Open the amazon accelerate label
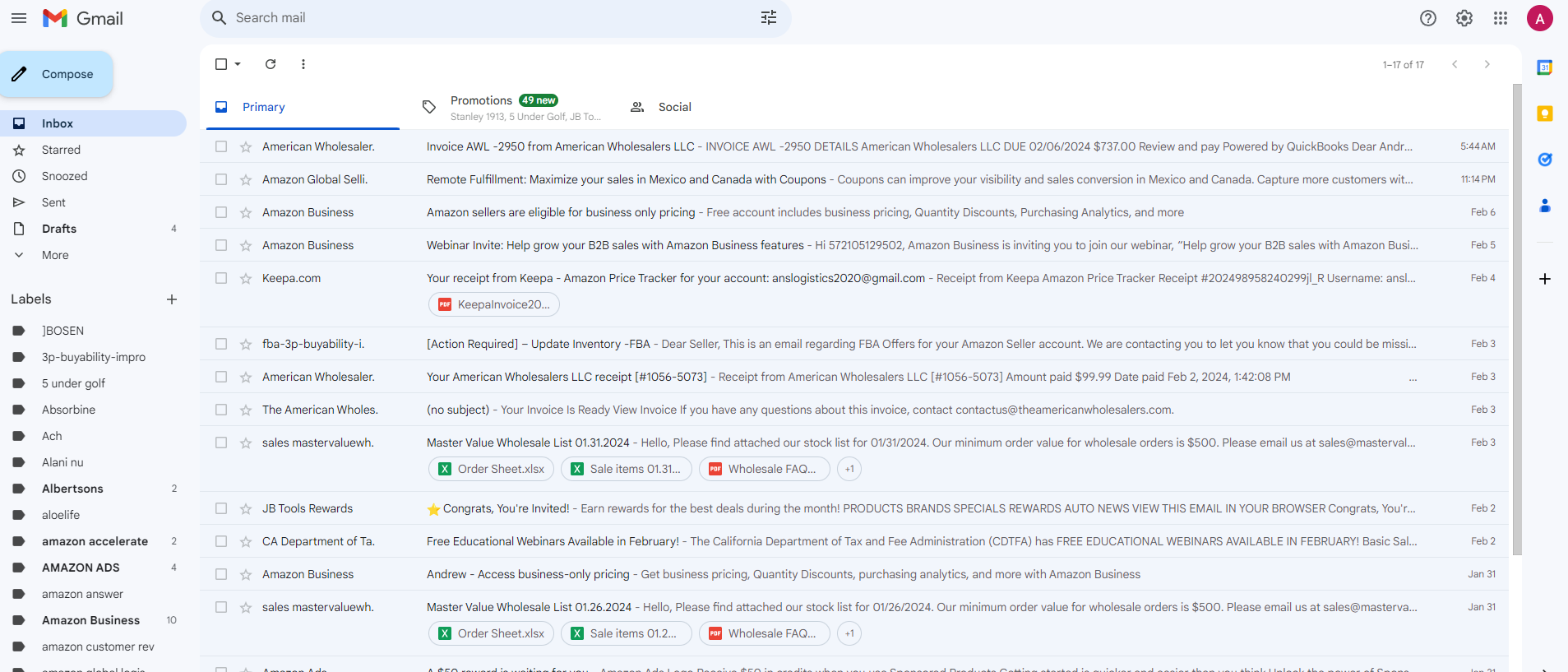The image size is (1568, 672). pos(93,541)
